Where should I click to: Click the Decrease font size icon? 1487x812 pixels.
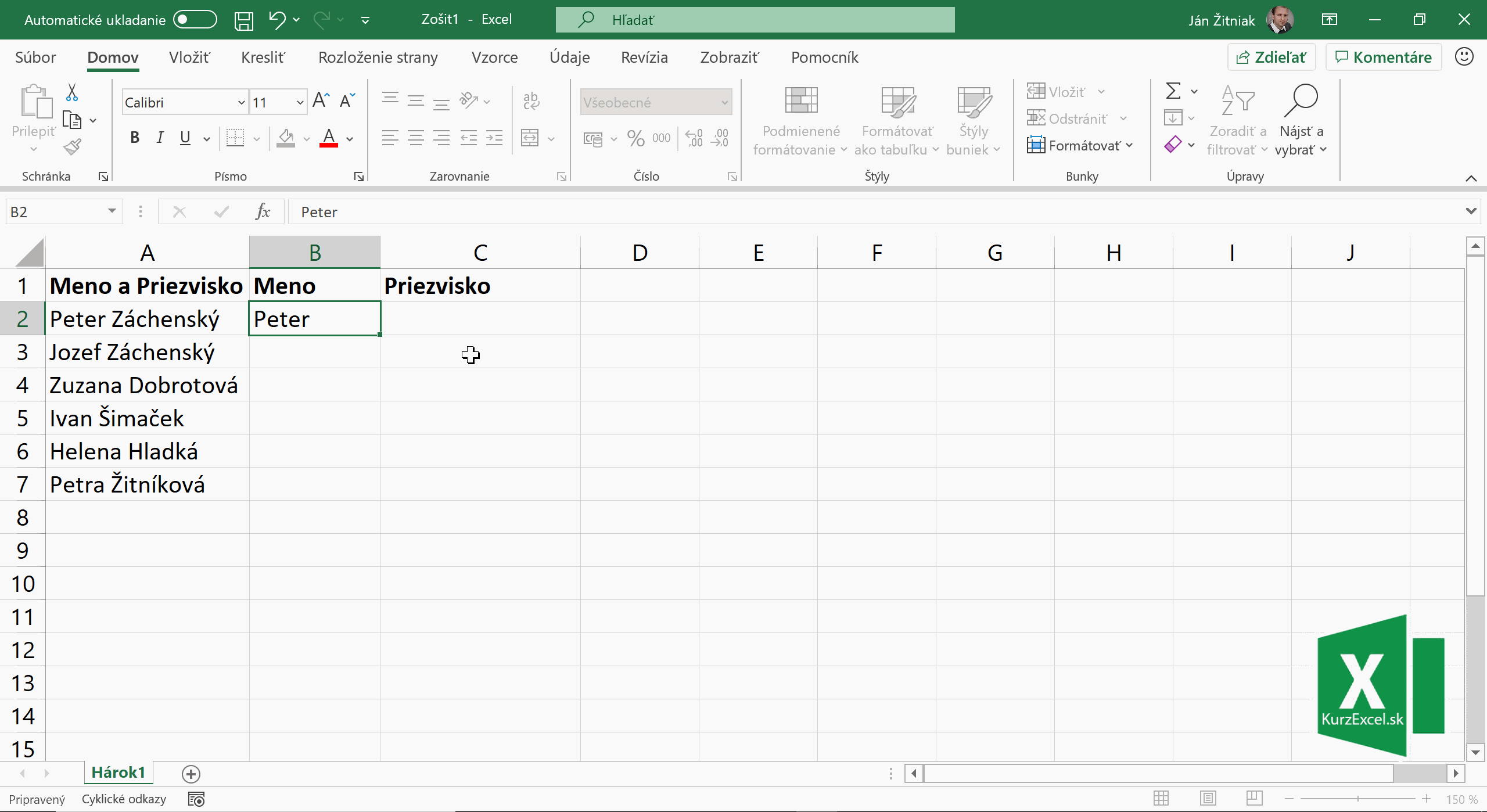click(x=347, y=100)
